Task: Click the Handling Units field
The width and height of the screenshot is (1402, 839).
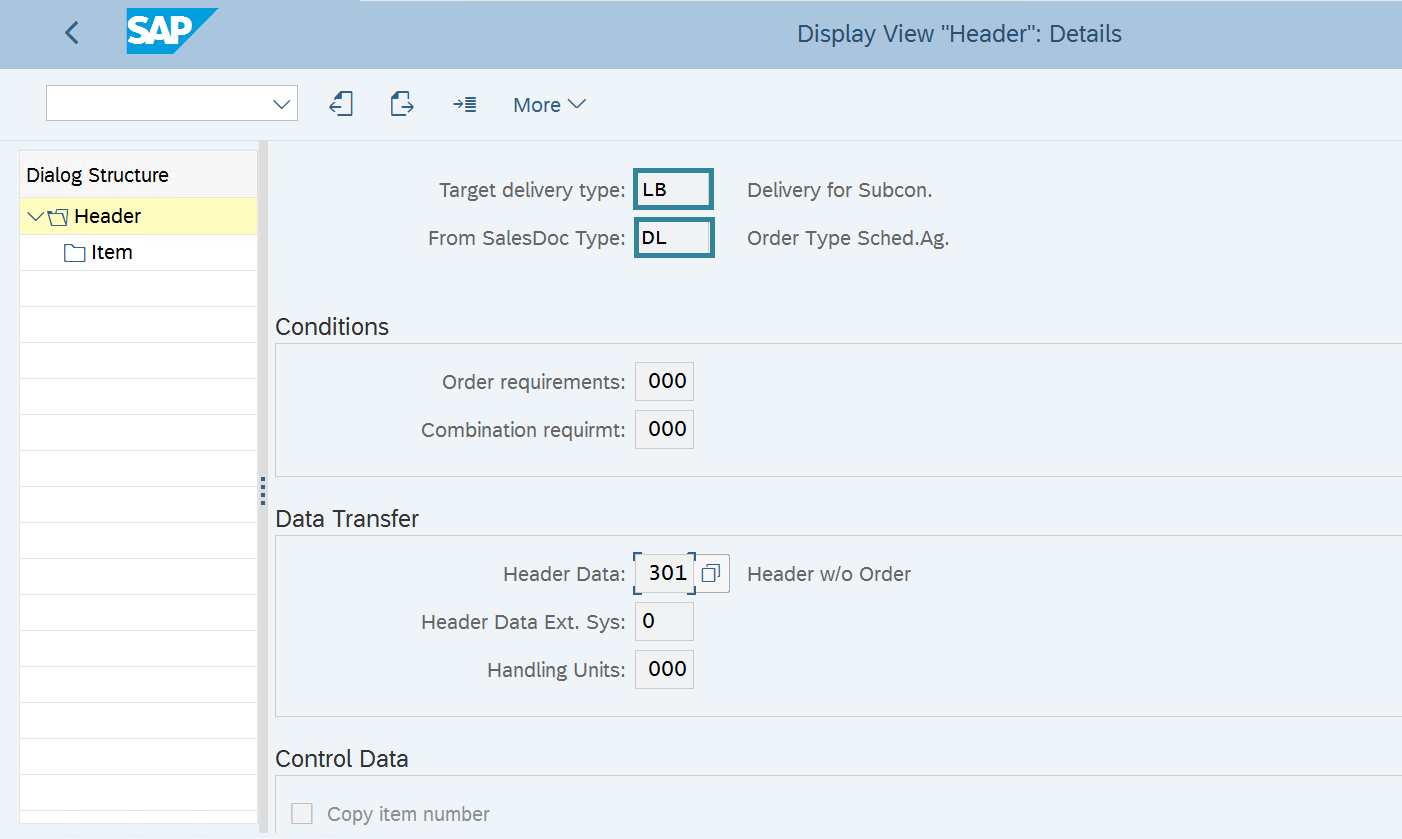Action: tap(664, 670)
